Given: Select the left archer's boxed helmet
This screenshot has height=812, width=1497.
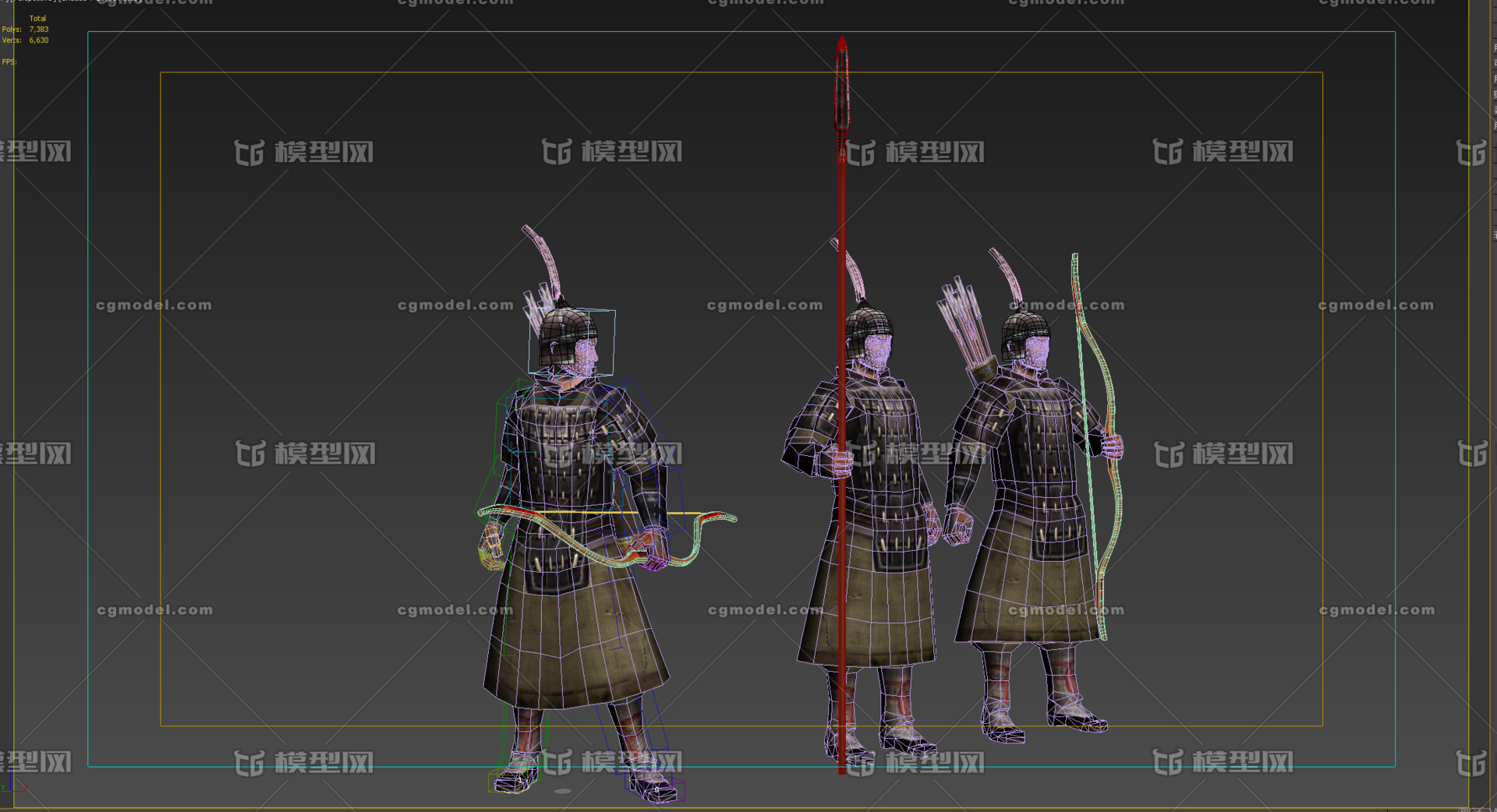Looking at the screenshot, I should tap(568, 337).
